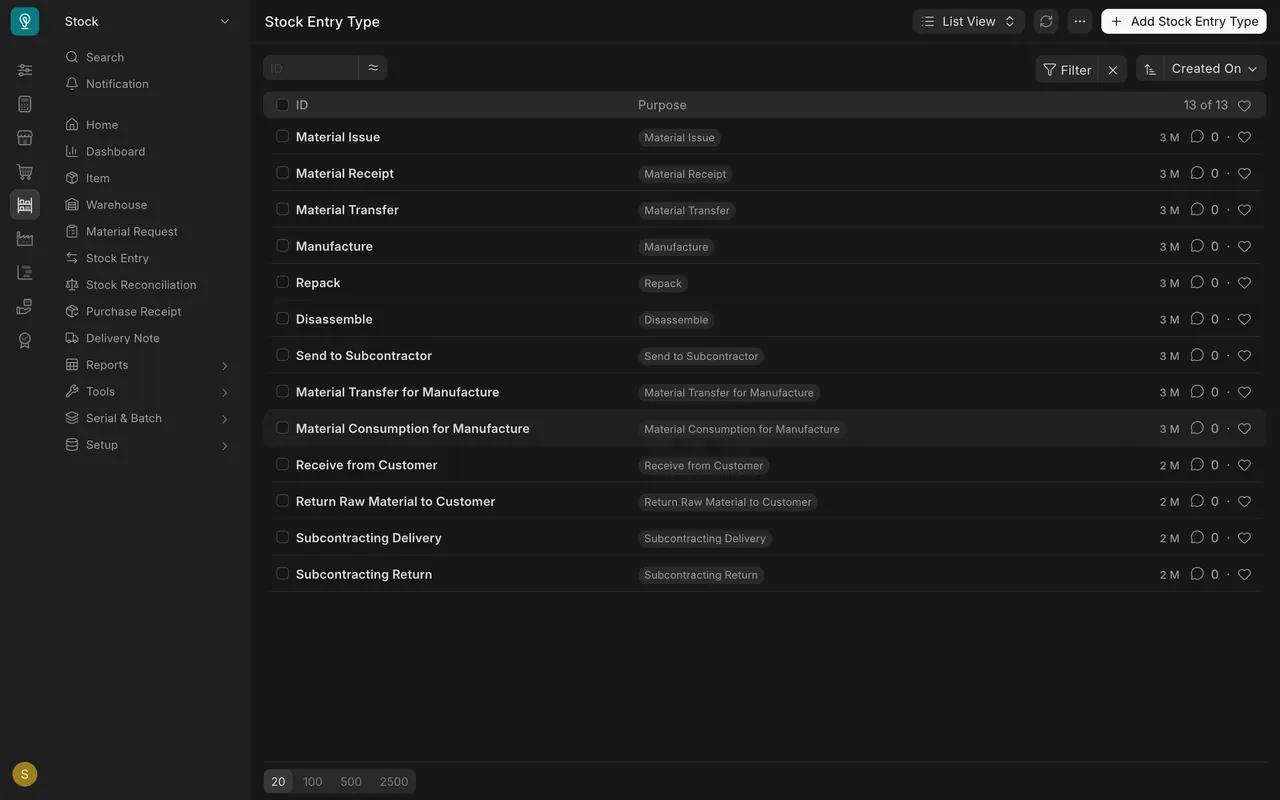
Task: Click the Disassemble purpose tag
Action: point(676,320)
